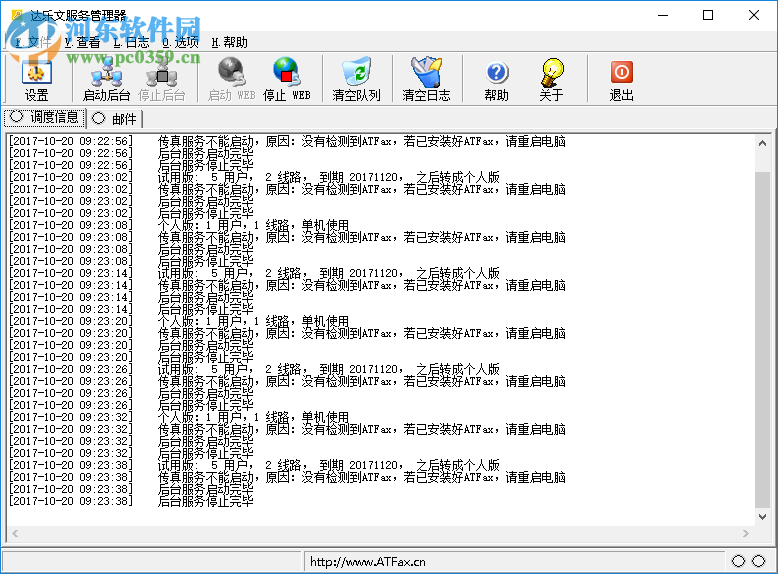Select the 个人版 log line at 09:23:08
This screenshot has width=778, height=574.
[x=179, y=225]
